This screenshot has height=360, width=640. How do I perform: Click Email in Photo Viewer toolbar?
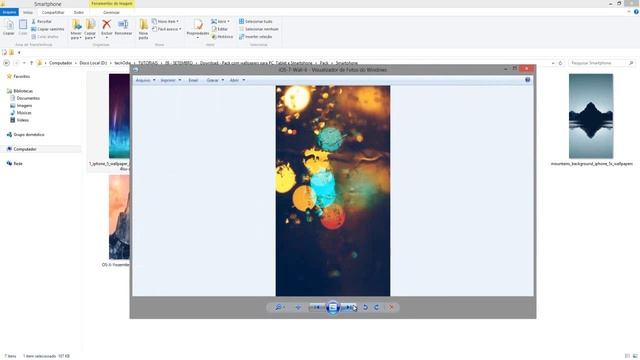click(193, 80)
